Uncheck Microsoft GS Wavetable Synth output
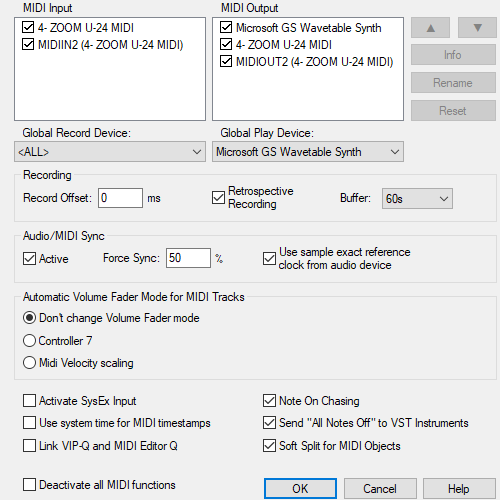 226,27
